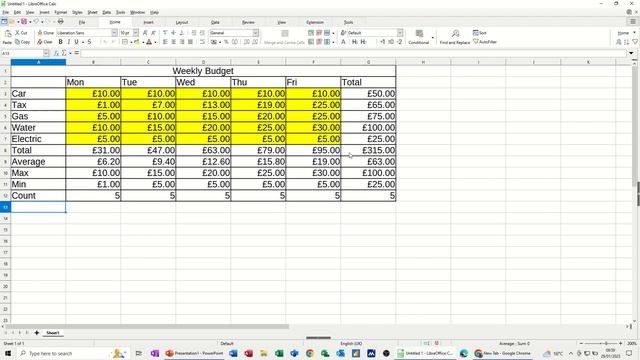
Task: Toggle Strikethrough formatting
Action: pyautogui.click(x=89, y=42)
